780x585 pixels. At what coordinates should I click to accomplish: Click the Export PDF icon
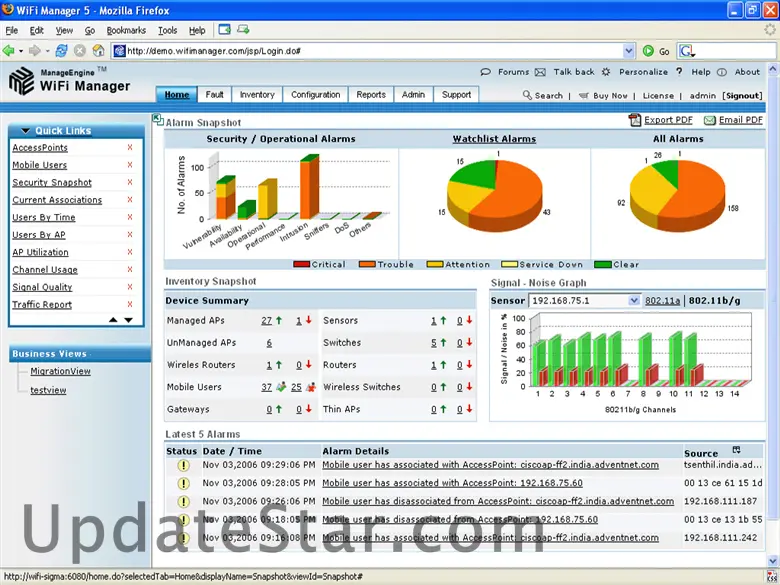[635, 120]
